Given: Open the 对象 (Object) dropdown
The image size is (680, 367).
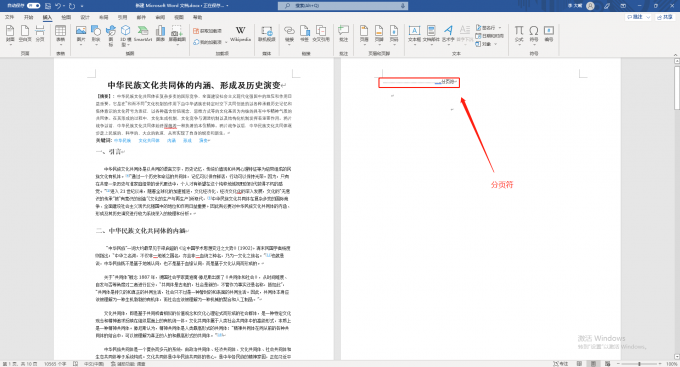Looking at the screenshot, I should [486, 44].
